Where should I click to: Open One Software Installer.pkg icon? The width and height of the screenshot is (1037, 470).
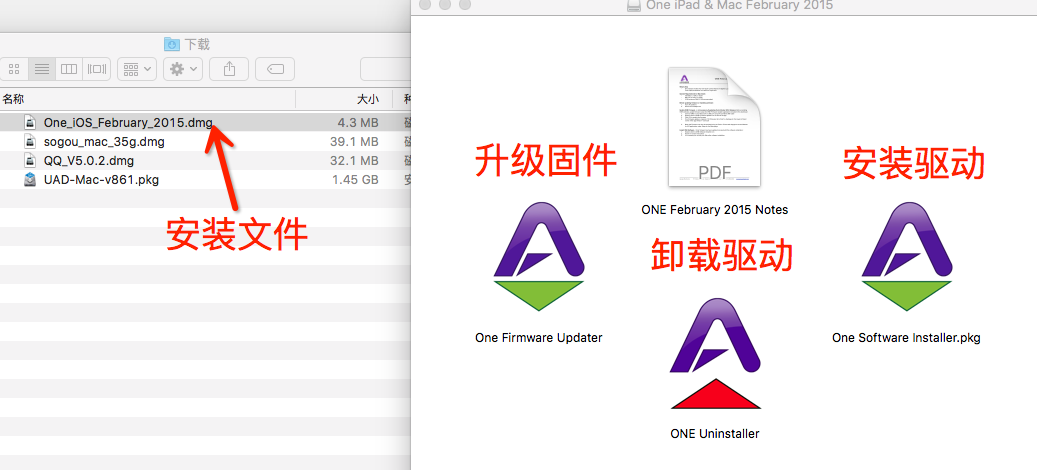point(906,257)
